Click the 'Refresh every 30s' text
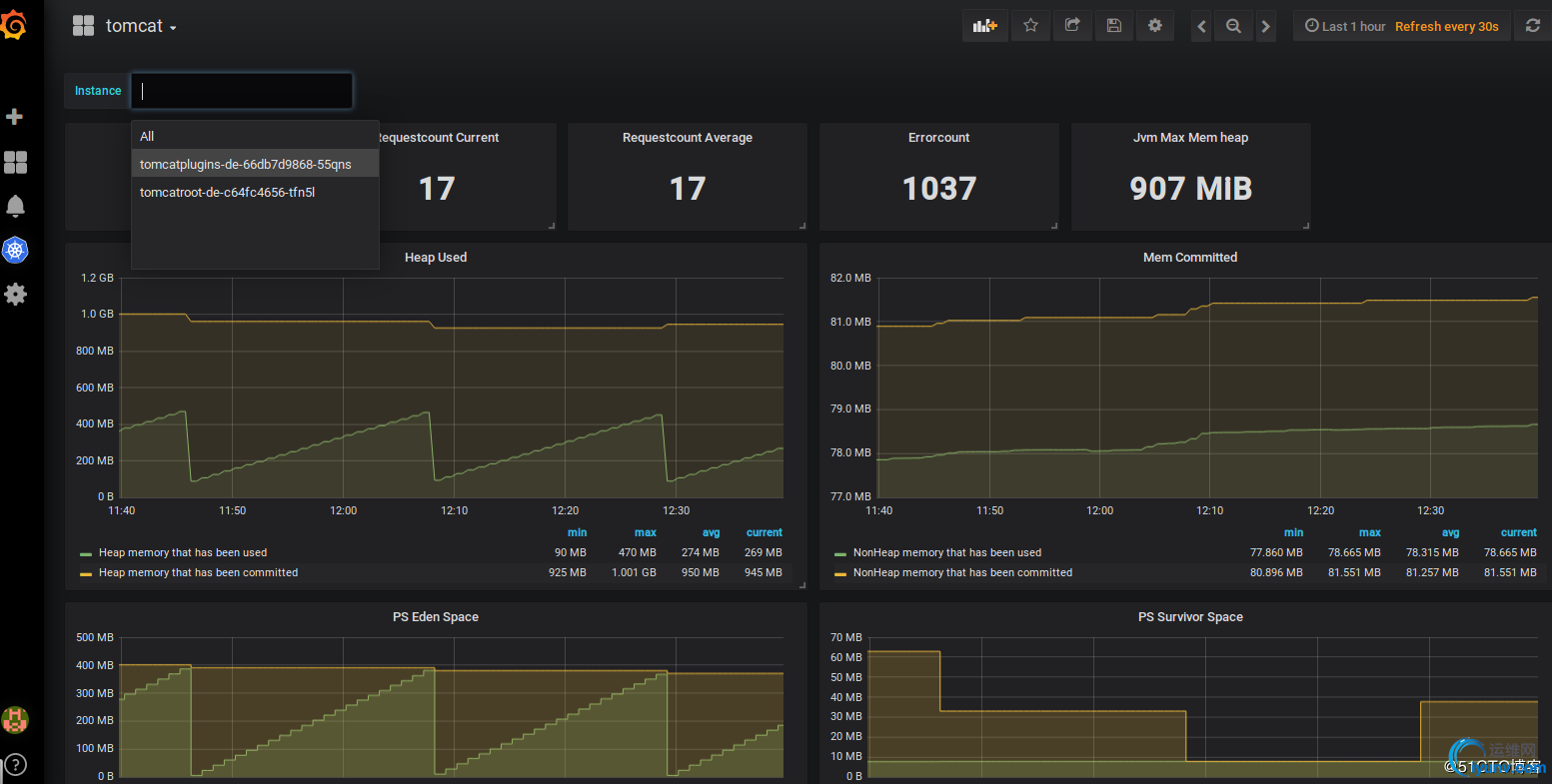Image resolution: width=1552 pixels, height=784 pixels. click(1447, 27)
